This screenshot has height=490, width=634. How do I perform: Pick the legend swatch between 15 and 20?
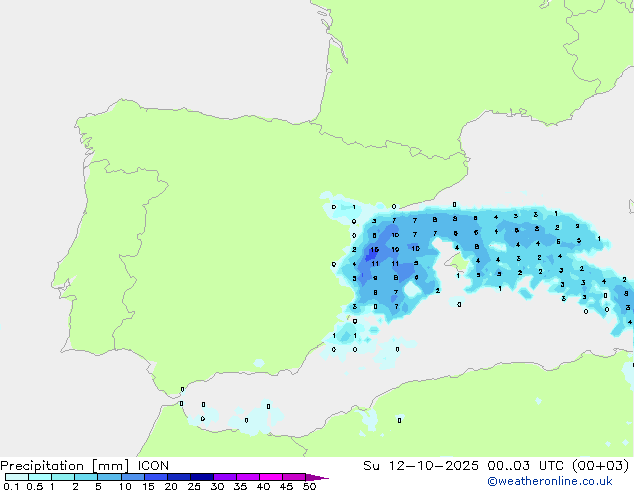(158, 477)
